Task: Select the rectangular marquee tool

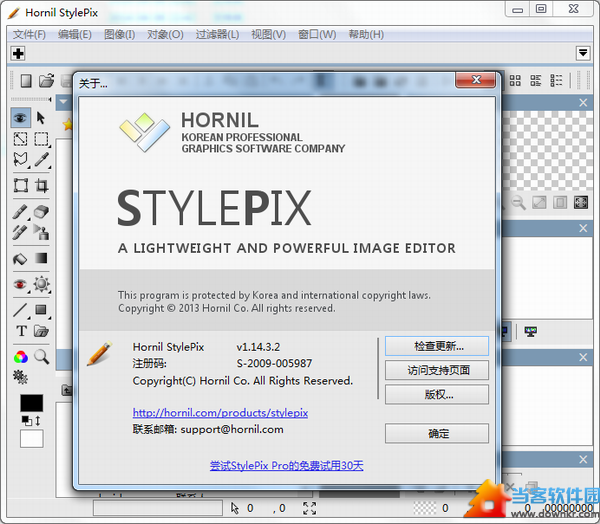Action: click(x=41, y=139)
